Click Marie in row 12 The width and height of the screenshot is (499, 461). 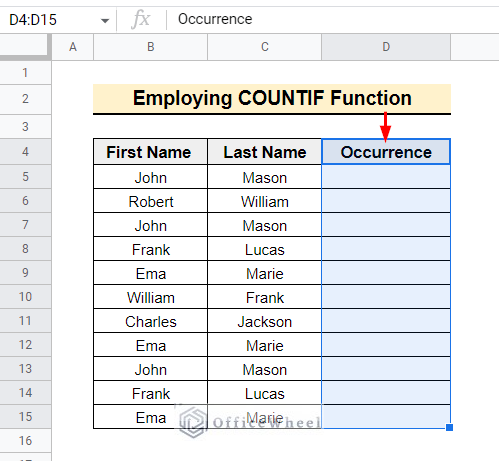pyautogui.click(x=264, y=345)
